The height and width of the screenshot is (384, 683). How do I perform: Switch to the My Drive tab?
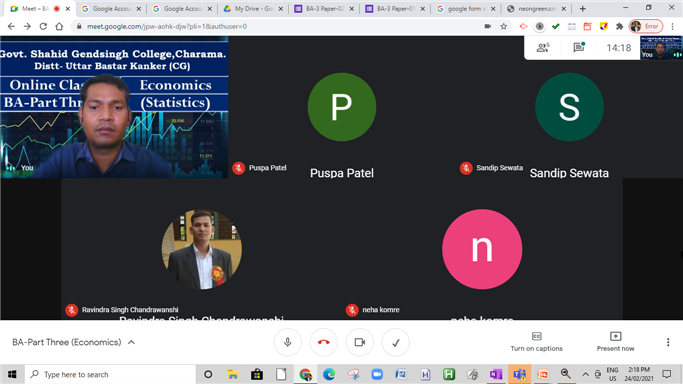click(x=253, y=9)
